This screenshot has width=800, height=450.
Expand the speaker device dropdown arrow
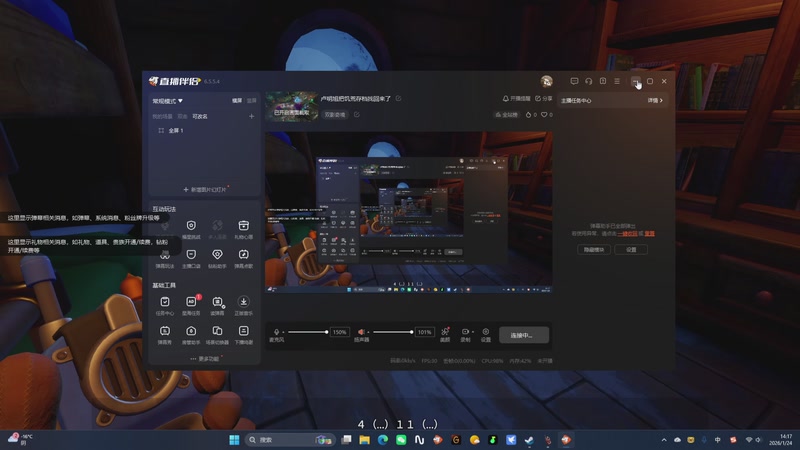pyautogui.click(x=368, y=332)
